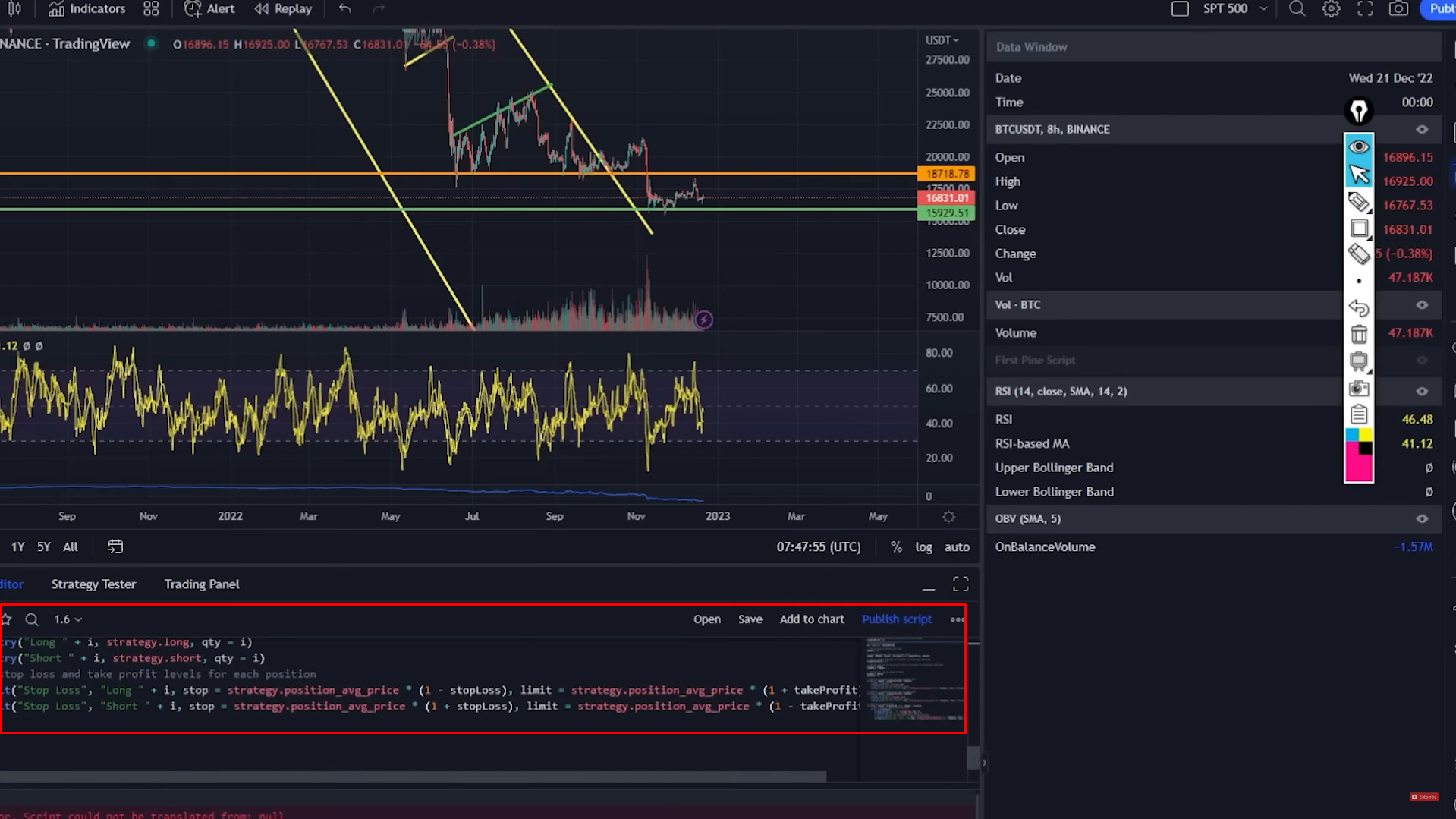This screenshot has width=1456, height=819.
Task: Search within the Pine script code
Action: click(32, 619)
